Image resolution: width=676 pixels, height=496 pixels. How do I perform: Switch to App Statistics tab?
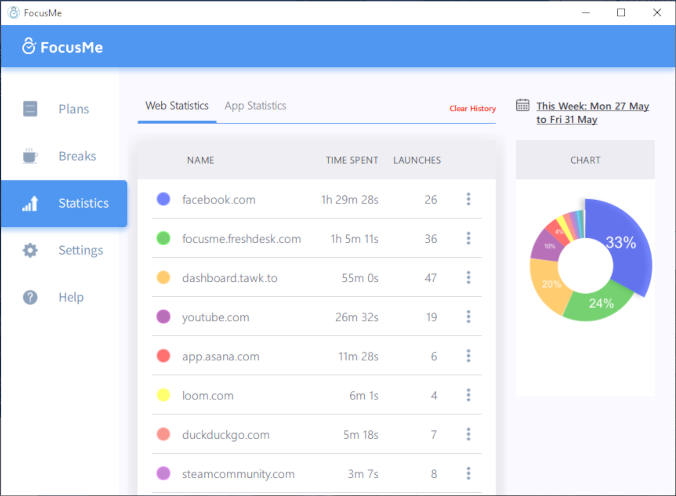tap(255, 106)
